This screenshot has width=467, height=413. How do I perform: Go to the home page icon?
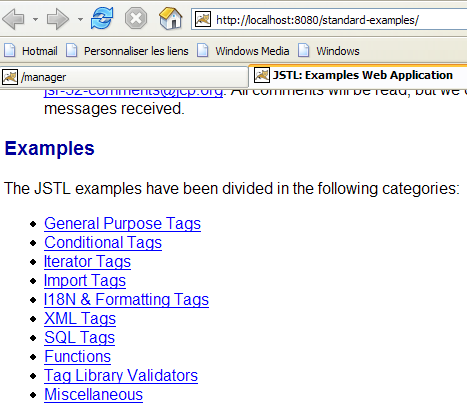171,18
